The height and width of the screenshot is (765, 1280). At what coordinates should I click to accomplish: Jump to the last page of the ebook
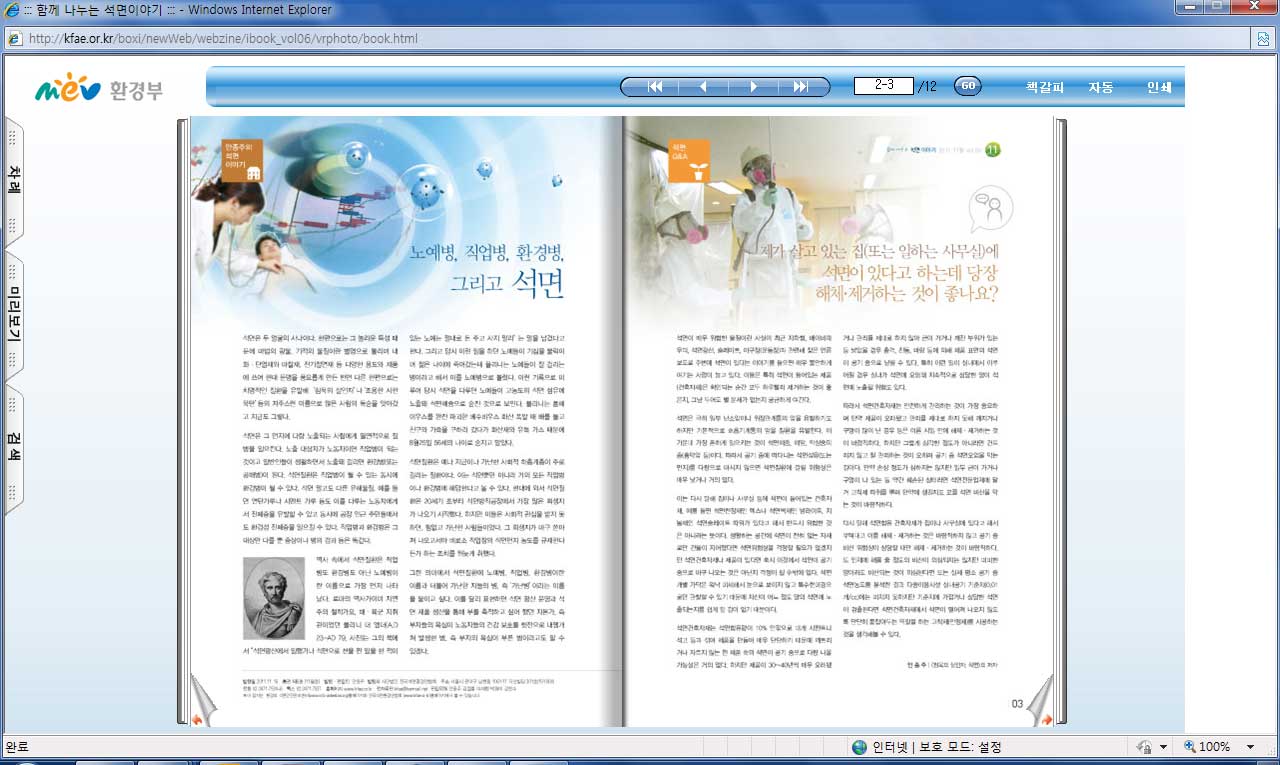801,87
